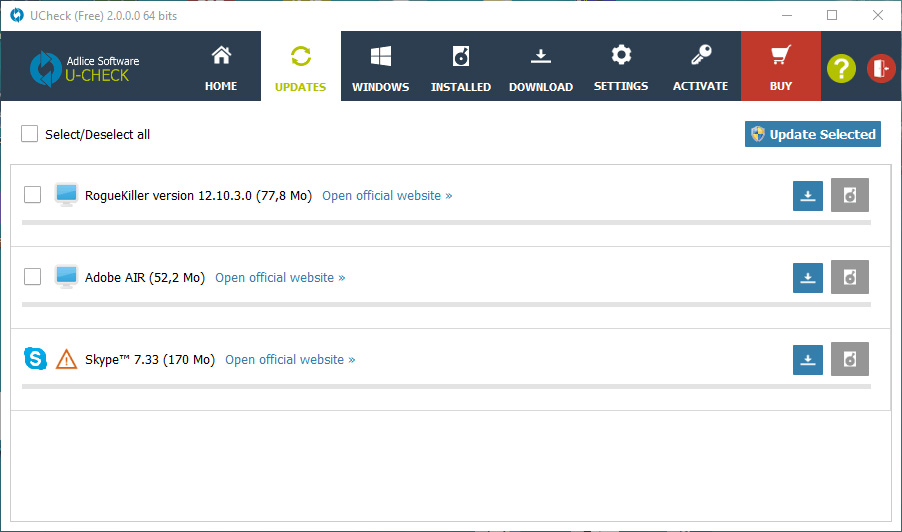Screen dimensions: 902x532
Task: Toggle the Select/Deselect all checkbox
Action: click(x=30, y=134)
